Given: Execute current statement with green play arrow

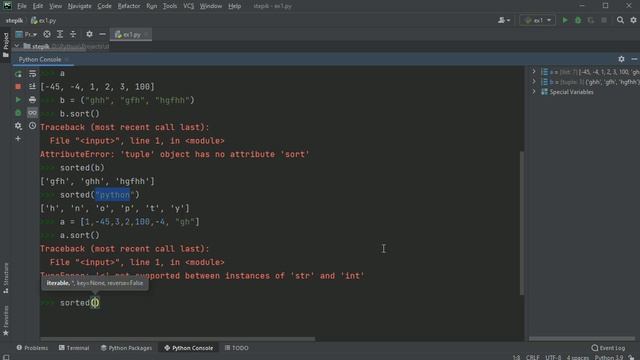Looking at the screenshot, I should pyautogui.click(x=18, y=100).
